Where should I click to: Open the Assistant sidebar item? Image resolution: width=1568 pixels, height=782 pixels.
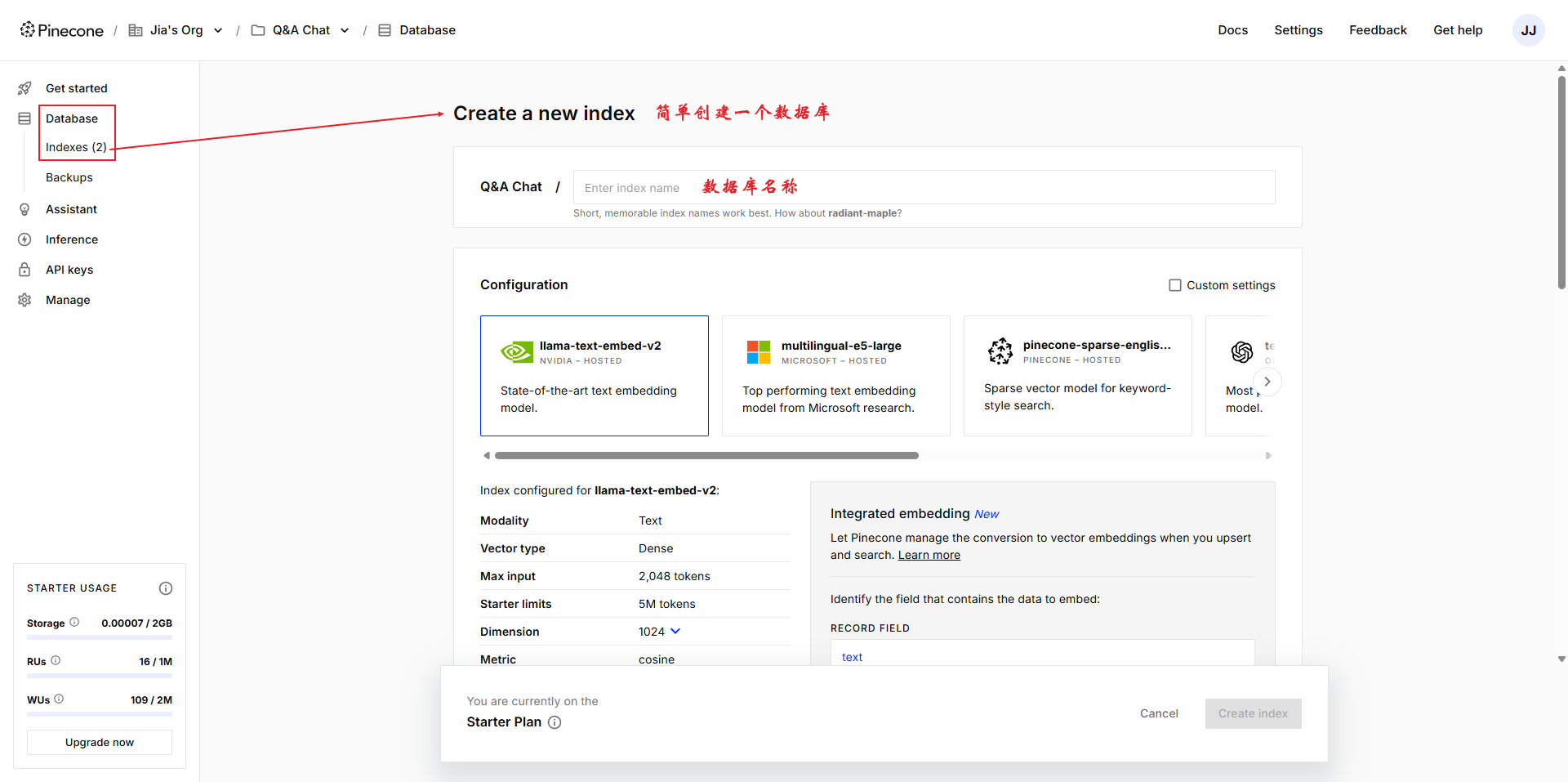[71, 209]
